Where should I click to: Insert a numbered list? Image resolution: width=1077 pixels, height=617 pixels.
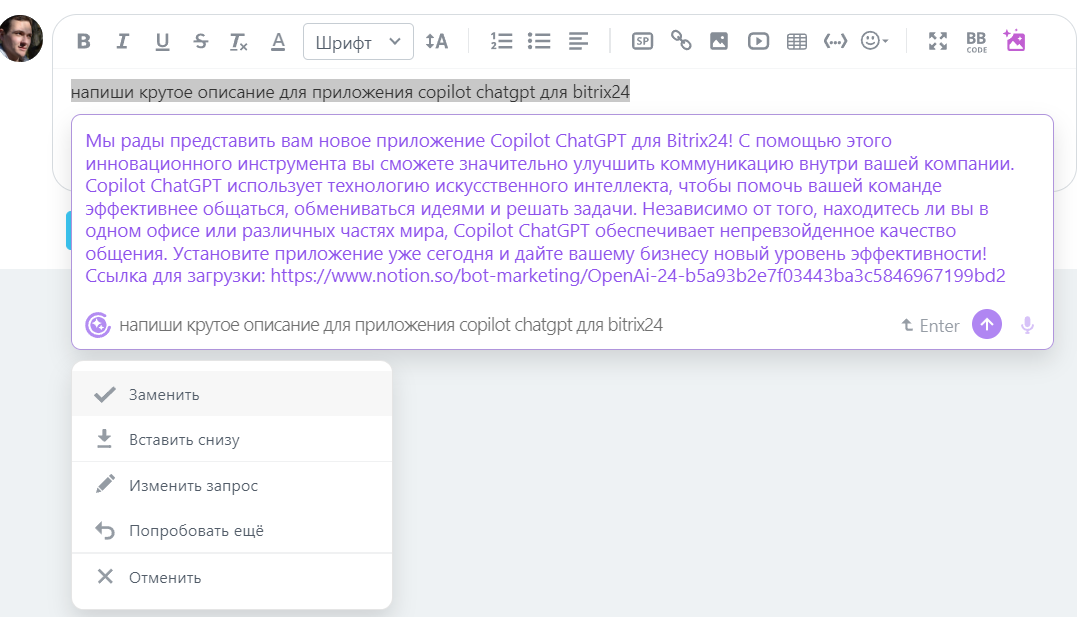pyautogui.click(x=501, y=41)
